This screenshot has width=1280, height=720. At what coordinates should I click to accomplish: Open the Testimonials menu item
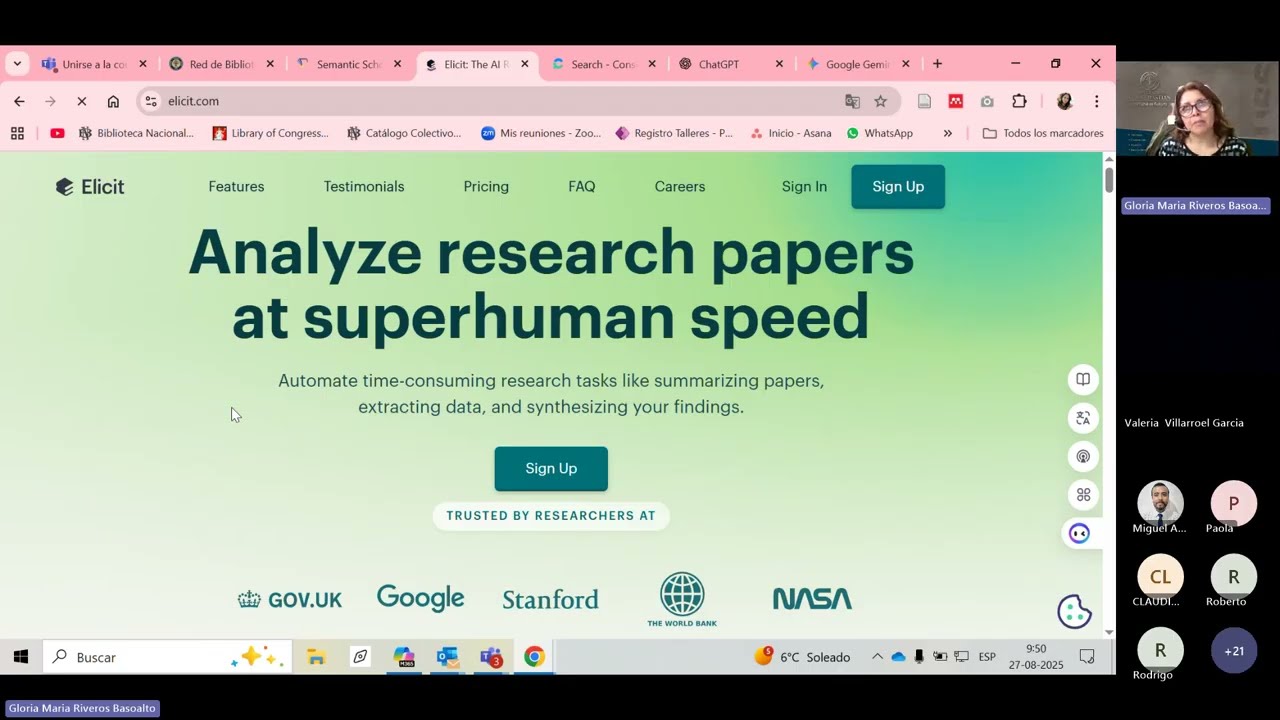[364, 187]
